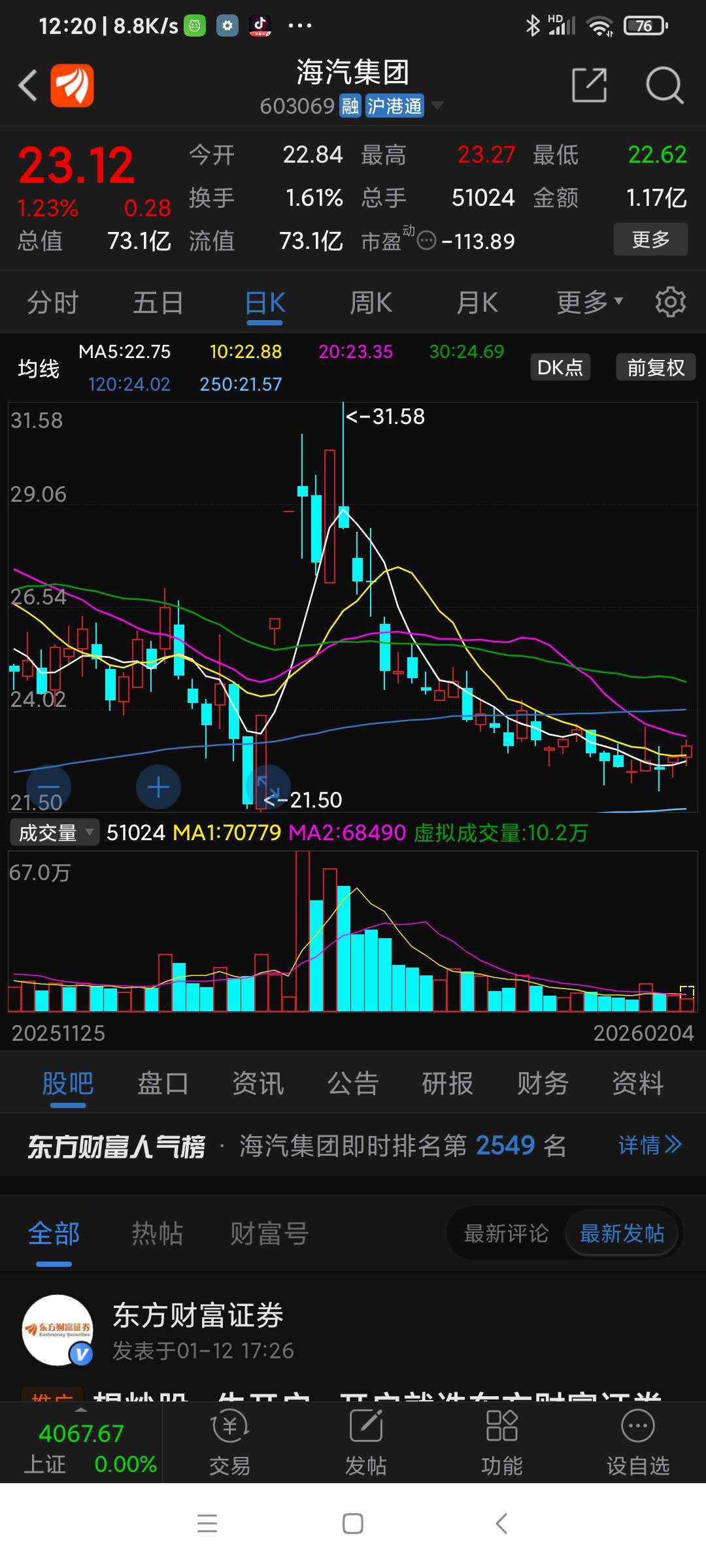Tap MA5:22.75 value
Viewport: 706px width, 1568px height.
[x=124, y=351]
